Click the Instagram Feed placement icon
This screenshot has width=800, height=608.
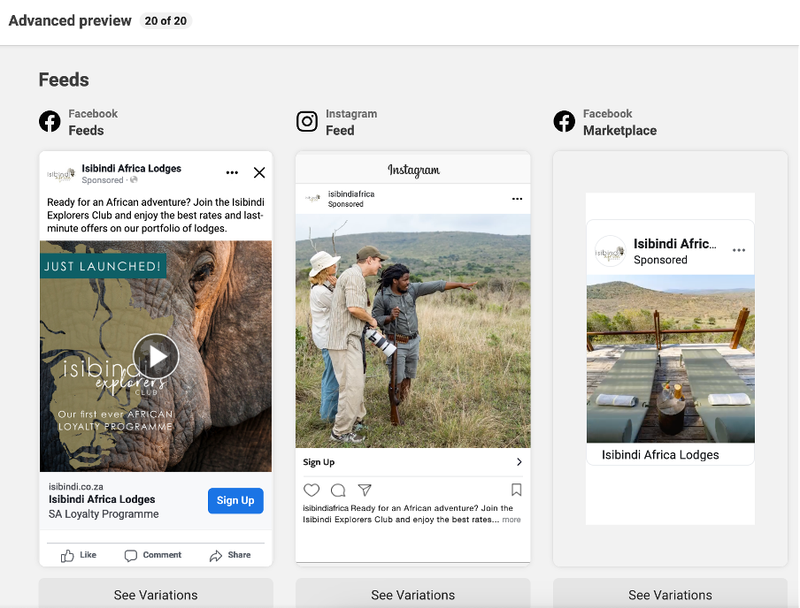pos(308,121)
